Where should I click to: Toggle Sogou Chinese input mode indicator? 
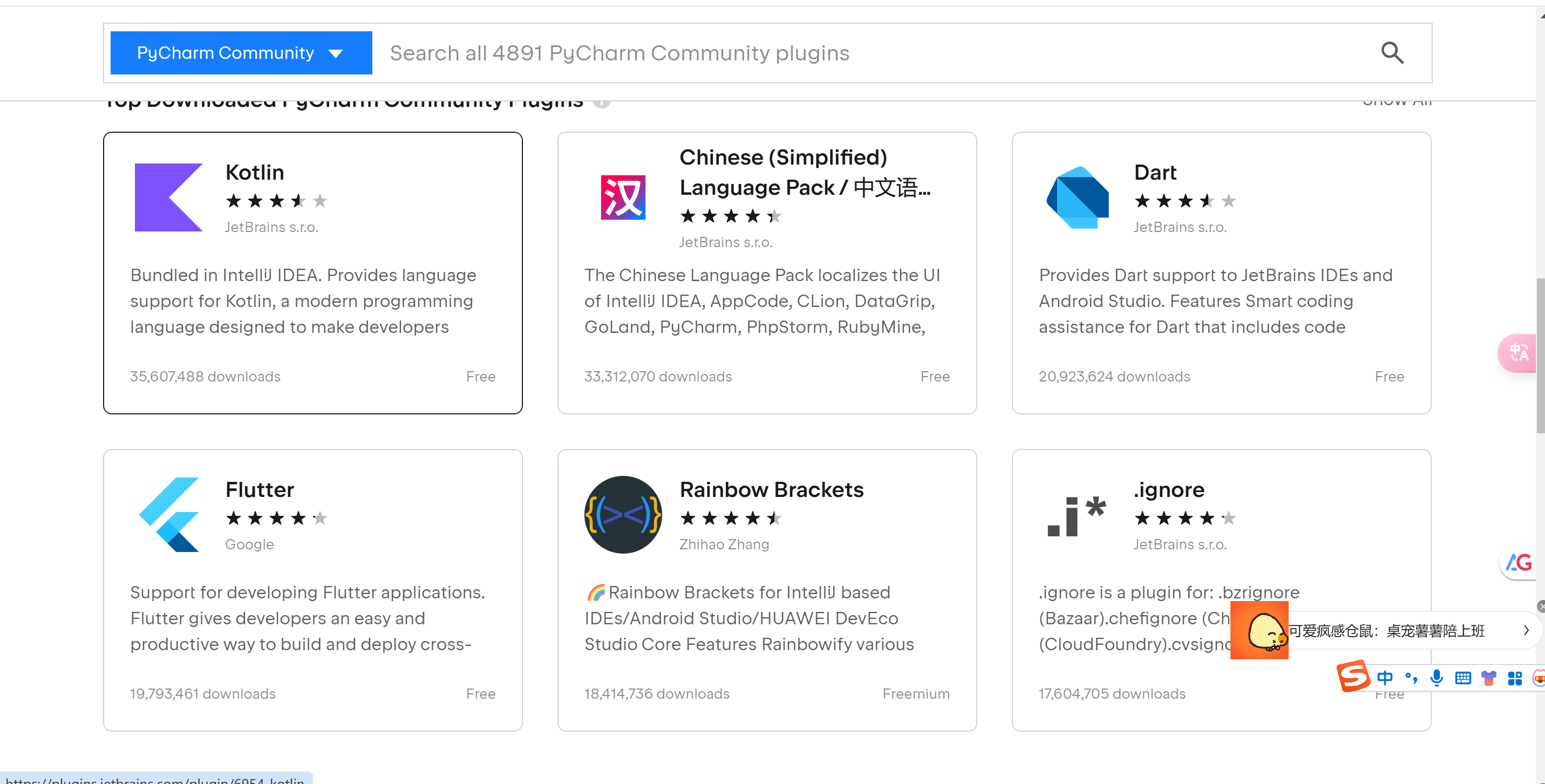point(1385,678)
